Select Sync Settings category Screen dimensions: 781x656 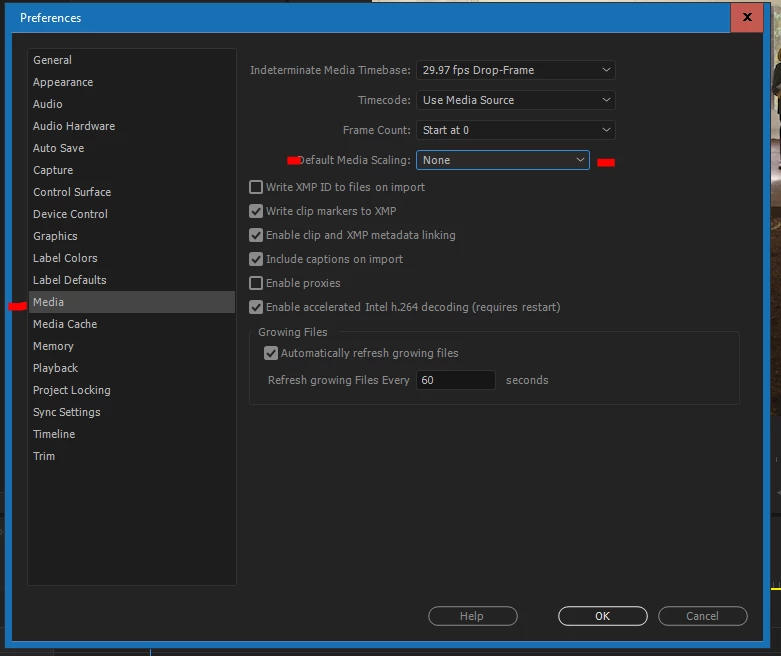point(131,412)
